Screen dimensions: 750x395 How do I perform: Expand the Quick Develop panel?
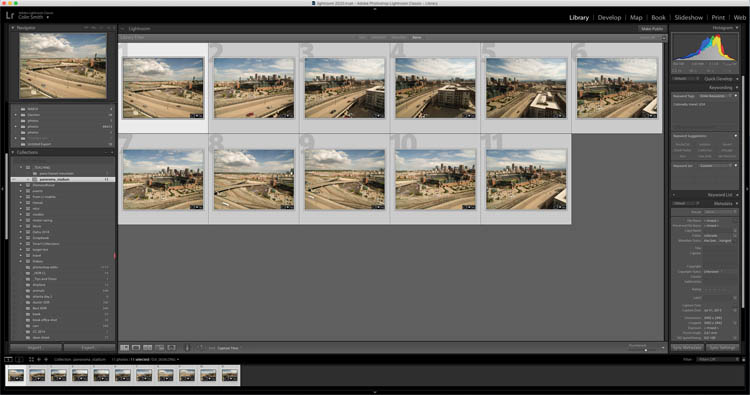(737, 78)
